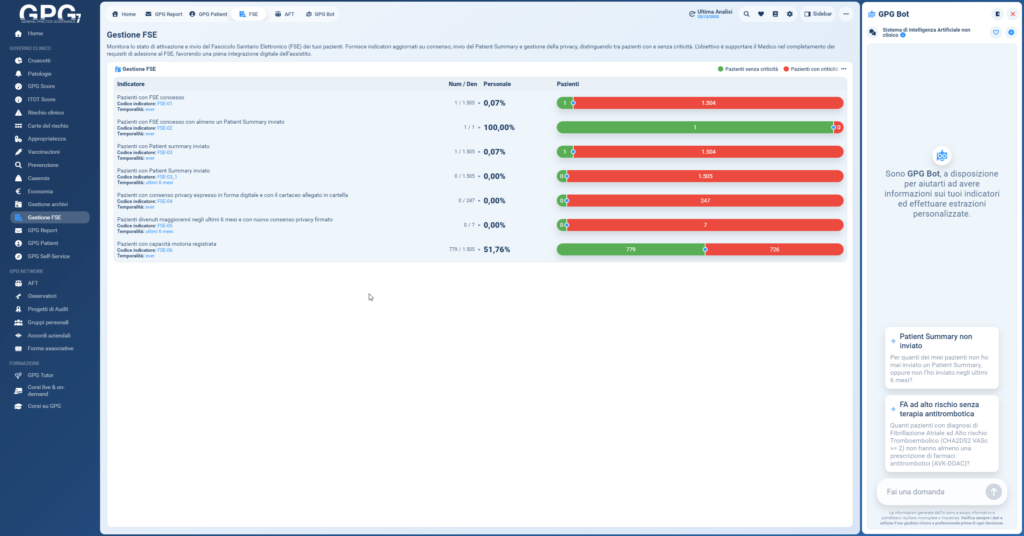Open the three-dots menu in top toolbar
This screenshot has height=536, width=1024.
tap(846, 14)
